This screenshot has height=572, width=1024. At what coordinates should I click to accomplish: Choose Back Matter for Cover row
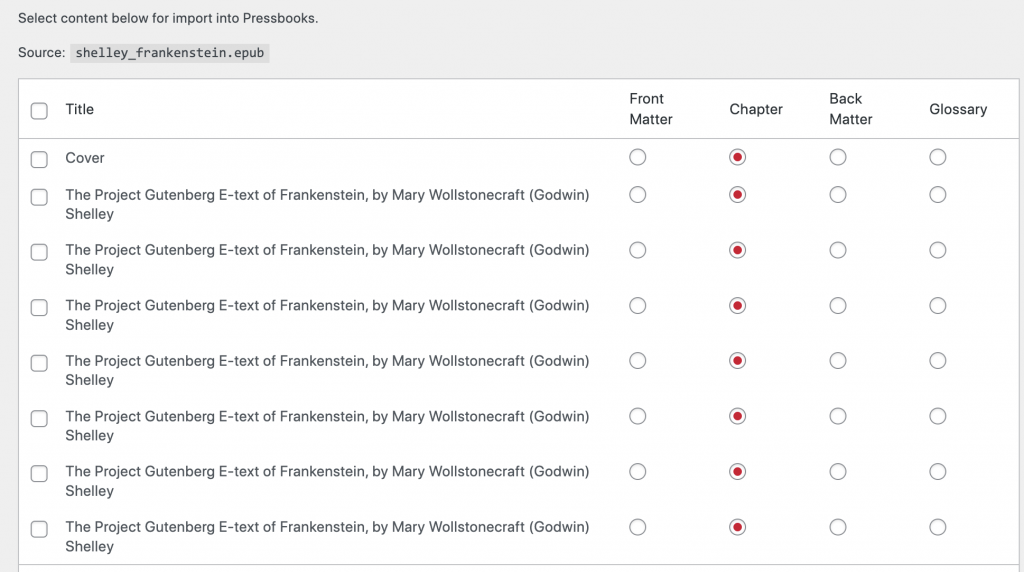[x=838, y=157]
